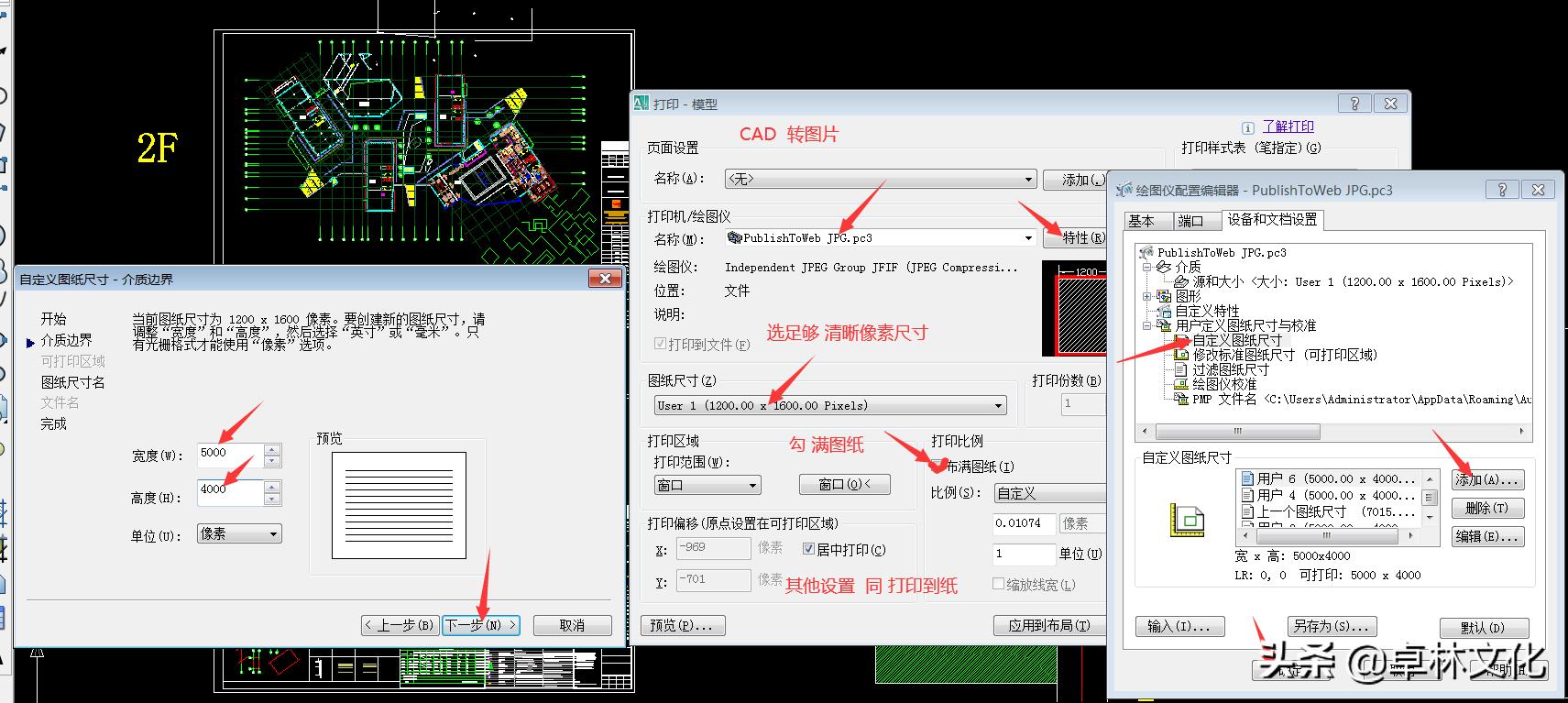Click the 下一步(N) button

(481, 625)
